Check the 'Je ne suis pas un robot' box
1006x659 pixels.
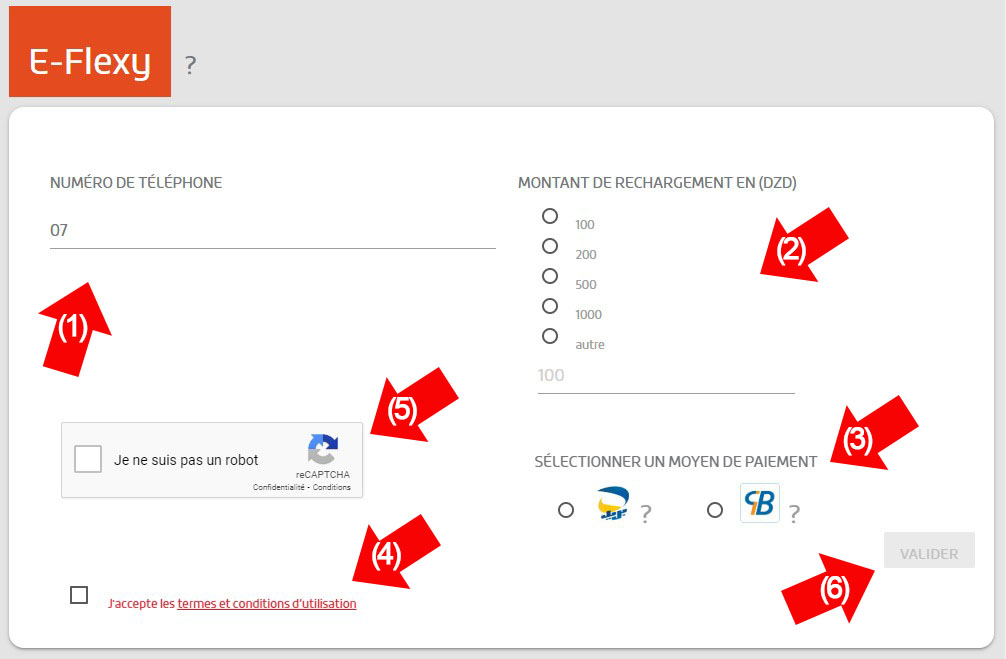pyautogui.click(x=88, y=458)
